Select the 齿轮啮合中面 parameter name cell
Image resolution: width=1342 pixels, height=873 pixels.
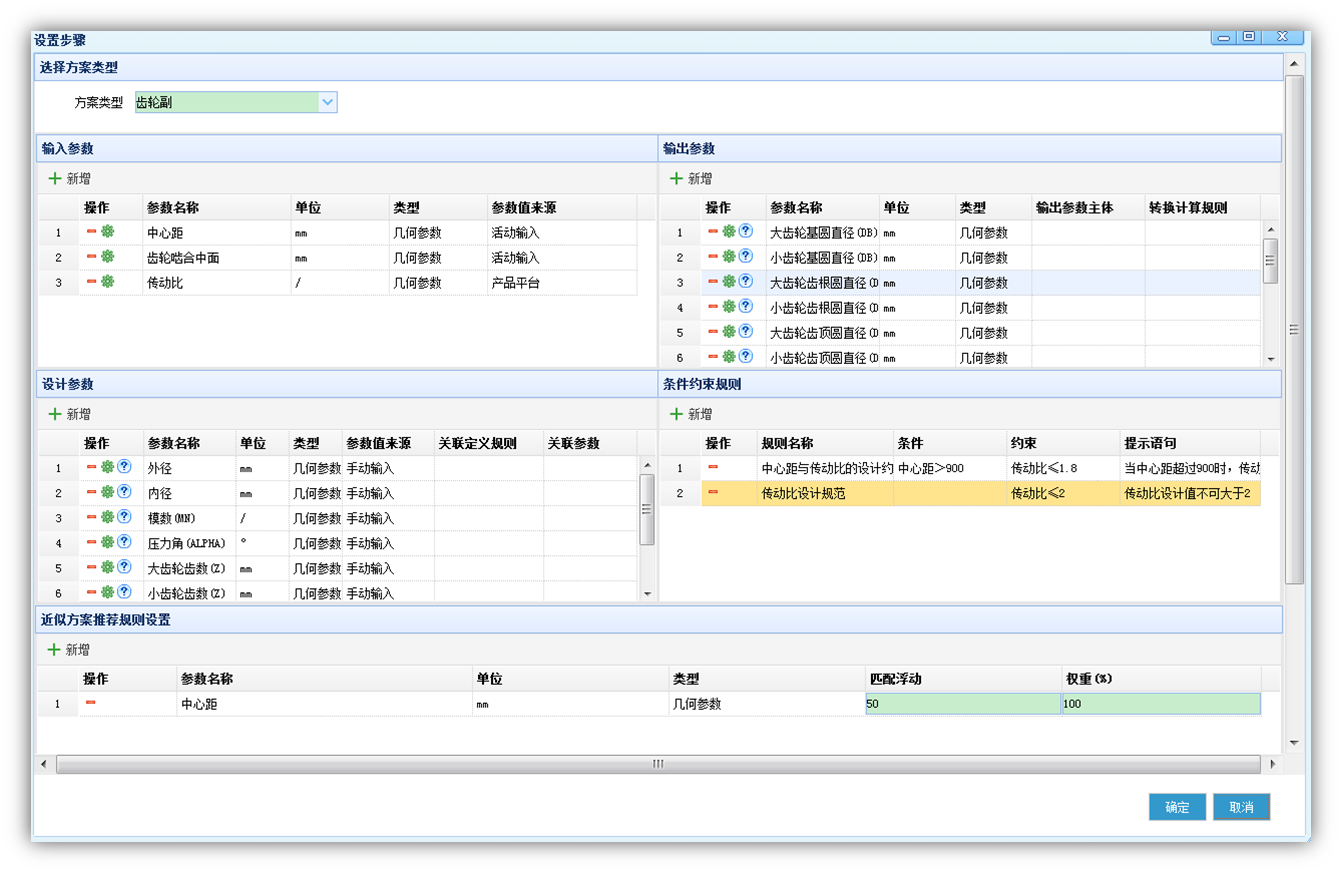click(x=216, y=258)
